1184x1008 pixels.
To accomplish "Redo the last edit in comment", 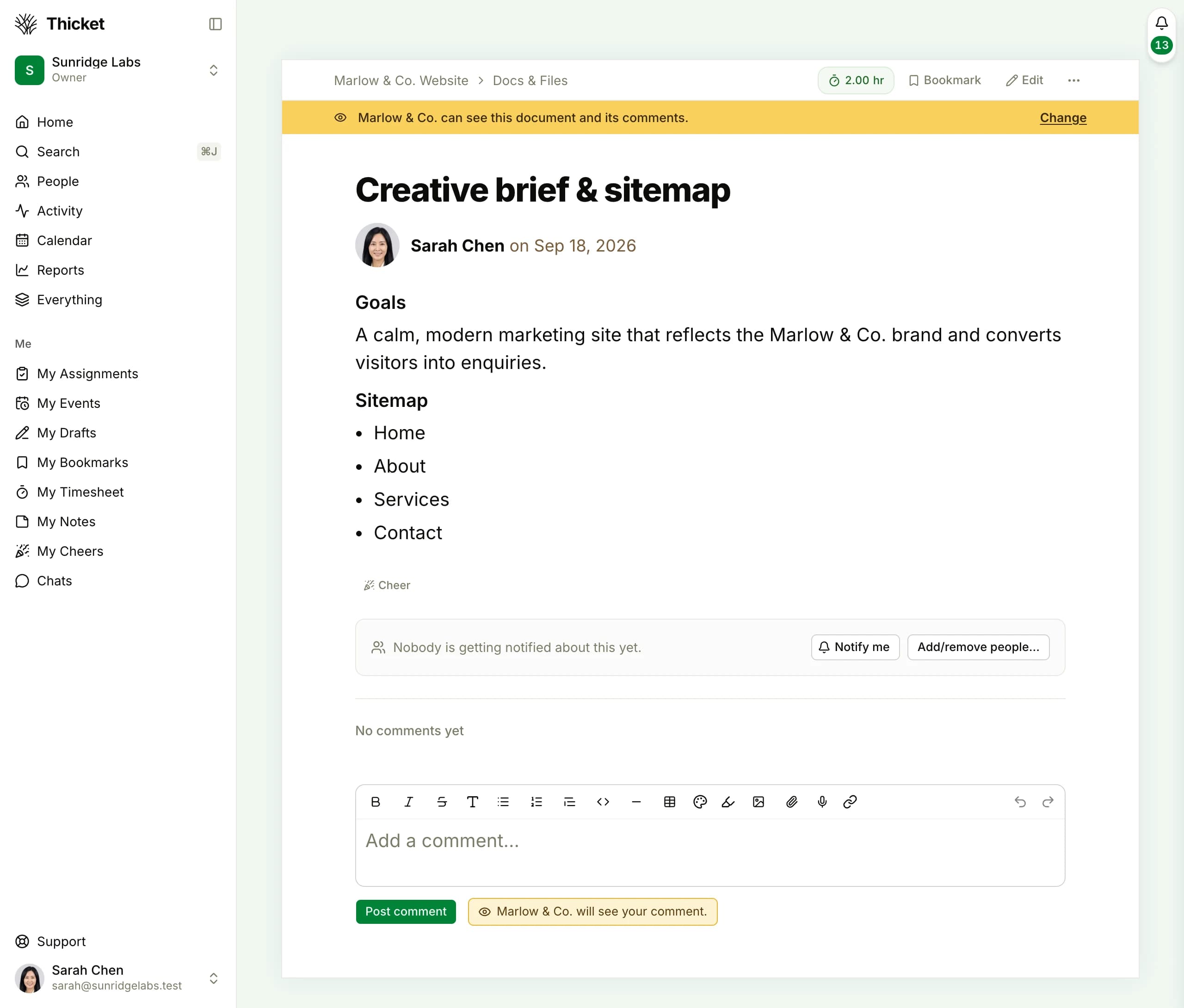I will tap(1048, 802).
